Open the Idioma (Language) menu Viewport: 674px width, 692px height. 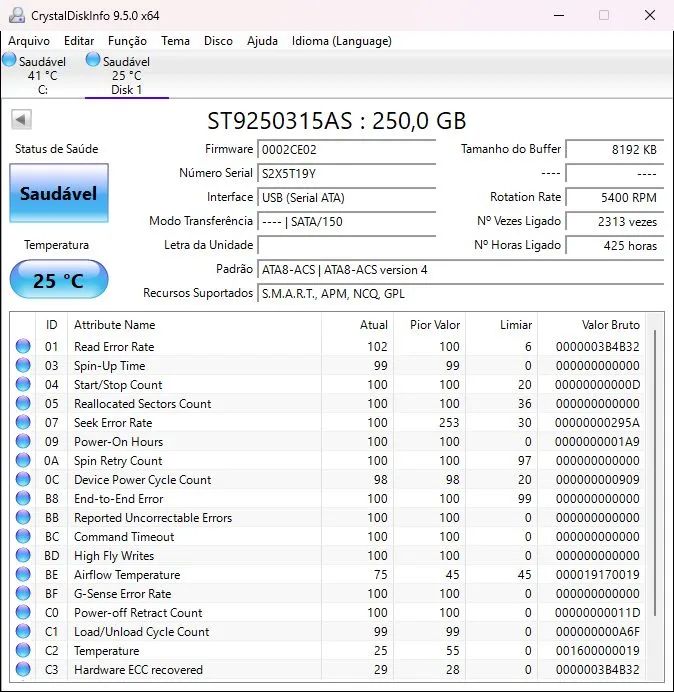click(342, 41)
